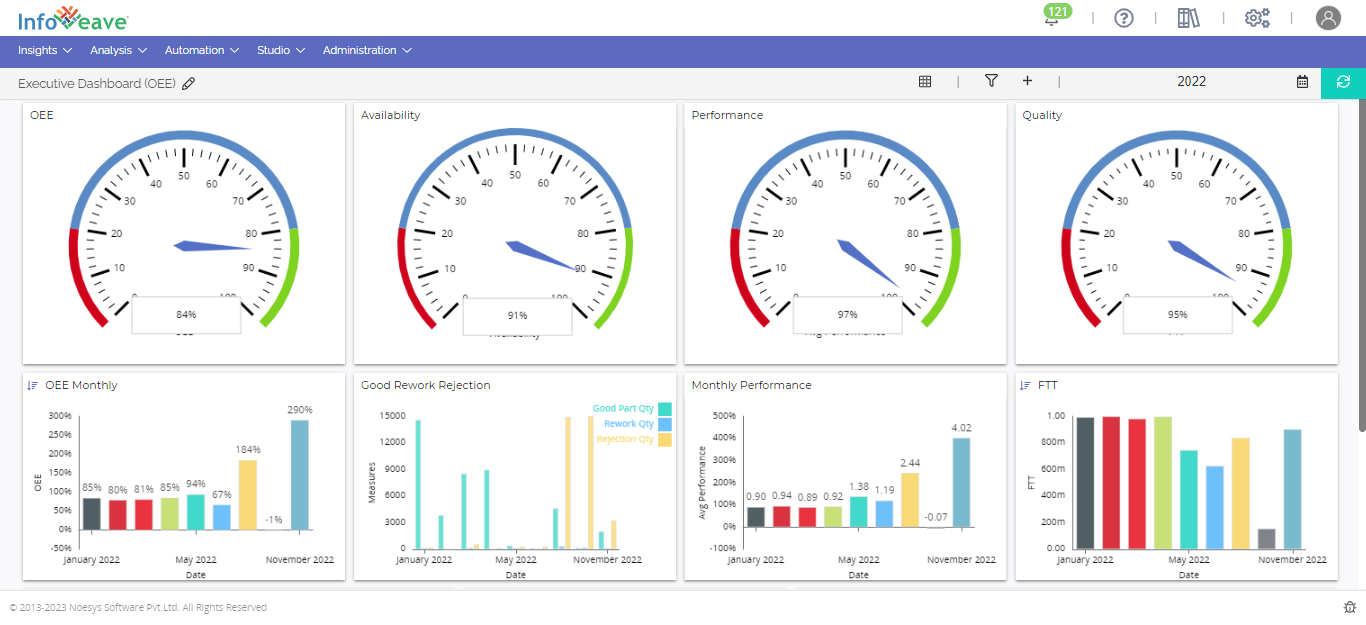Image resolution: width=1366 pixels, height=625 pixels.
Task: Click the sort icon on OEE Monthly
Action: pyautogui.click(x=33, y=385)
